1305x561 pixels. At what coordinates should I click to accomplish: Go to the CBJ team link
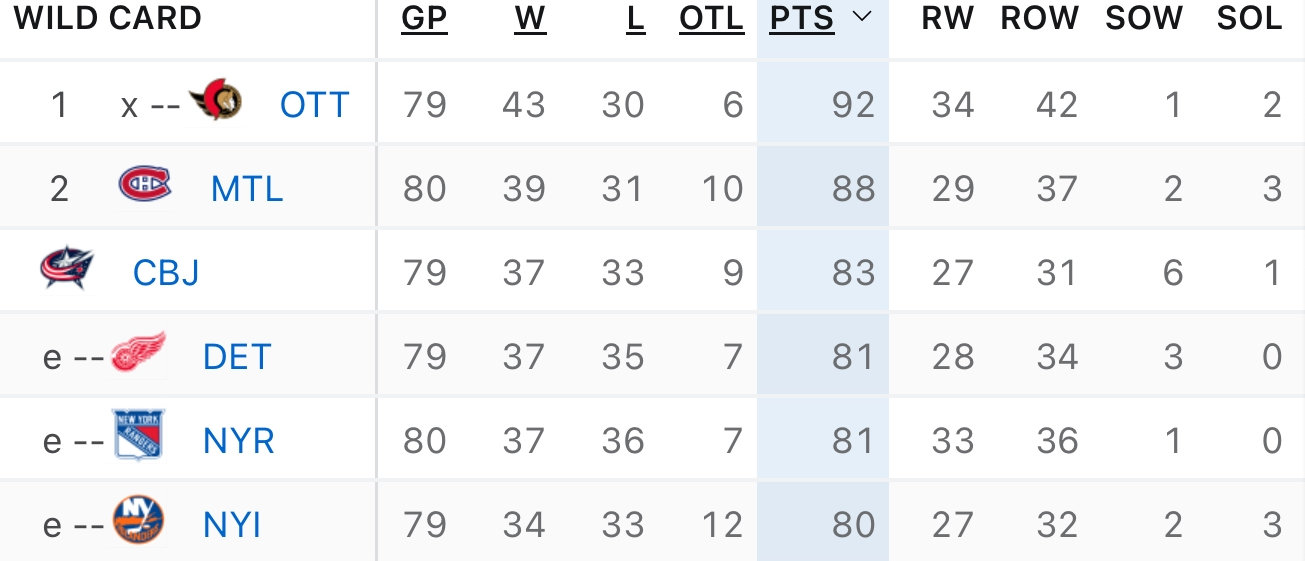click(166, 272)
